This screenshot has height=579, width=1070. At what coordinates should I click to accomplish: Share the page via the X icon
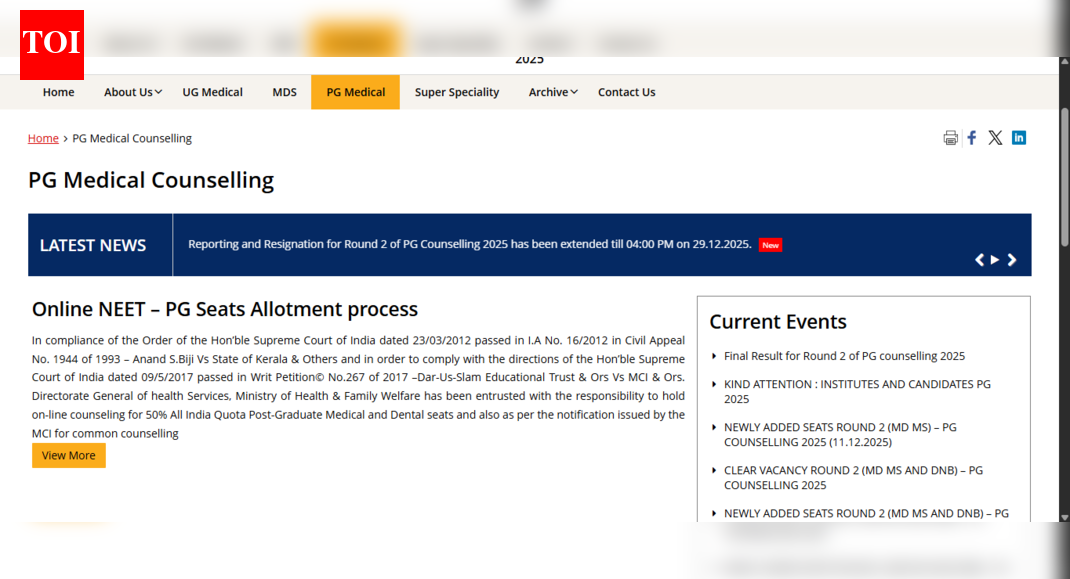(x=995, y=137)
